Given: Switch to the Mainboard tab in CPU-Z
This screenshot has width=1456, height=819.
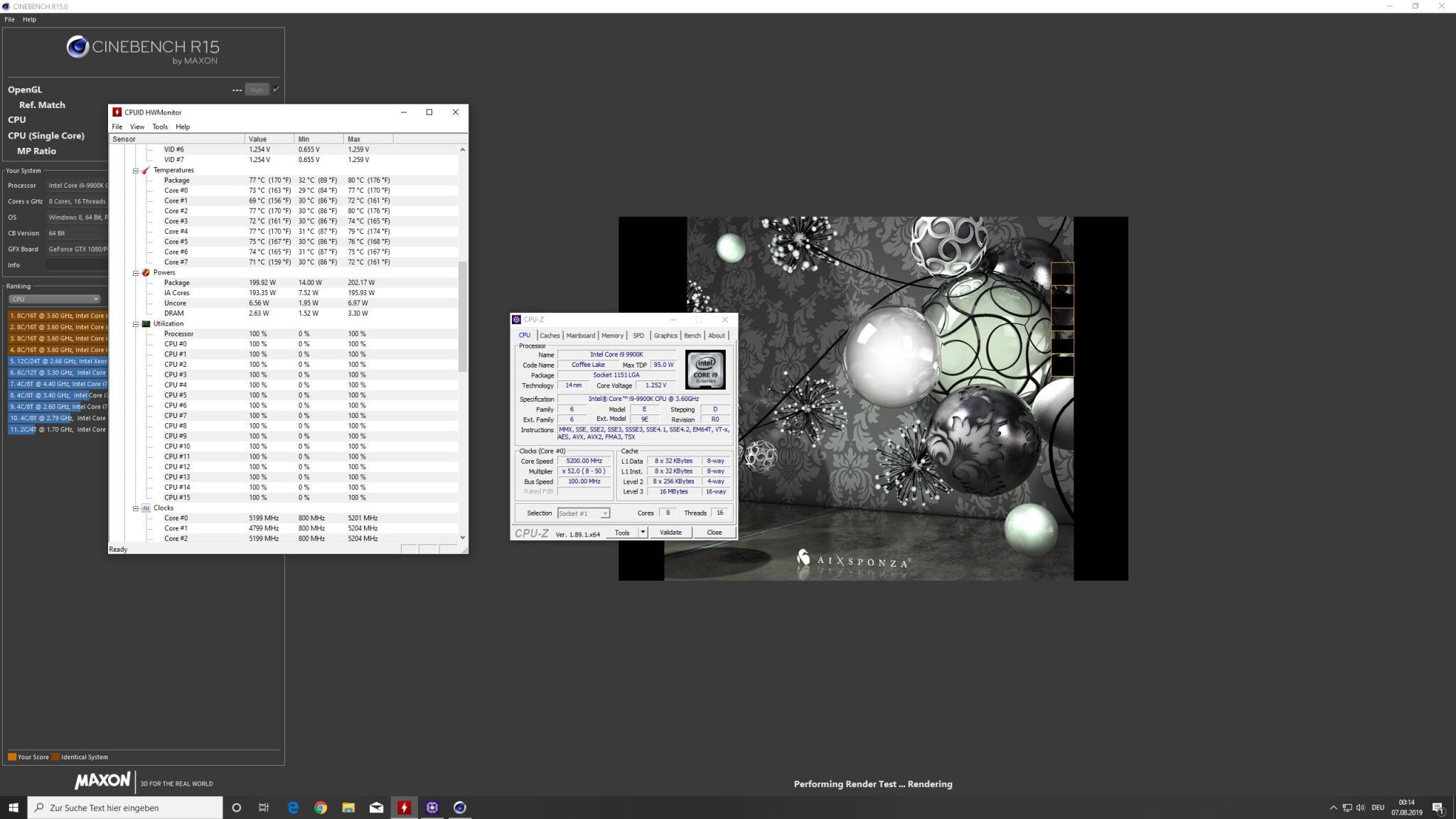Looking at the screenshot, I should [x=581, y=336].
